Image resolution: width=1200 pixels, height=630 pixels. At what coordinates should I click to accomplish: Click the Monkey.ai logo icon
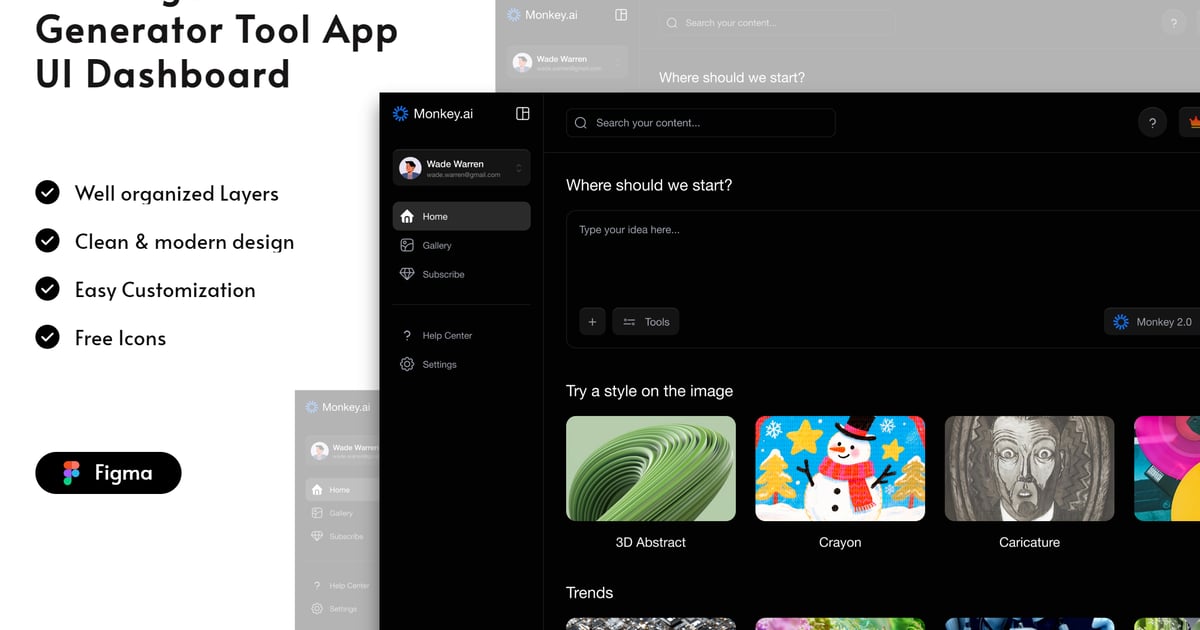(x=401, y=114)
